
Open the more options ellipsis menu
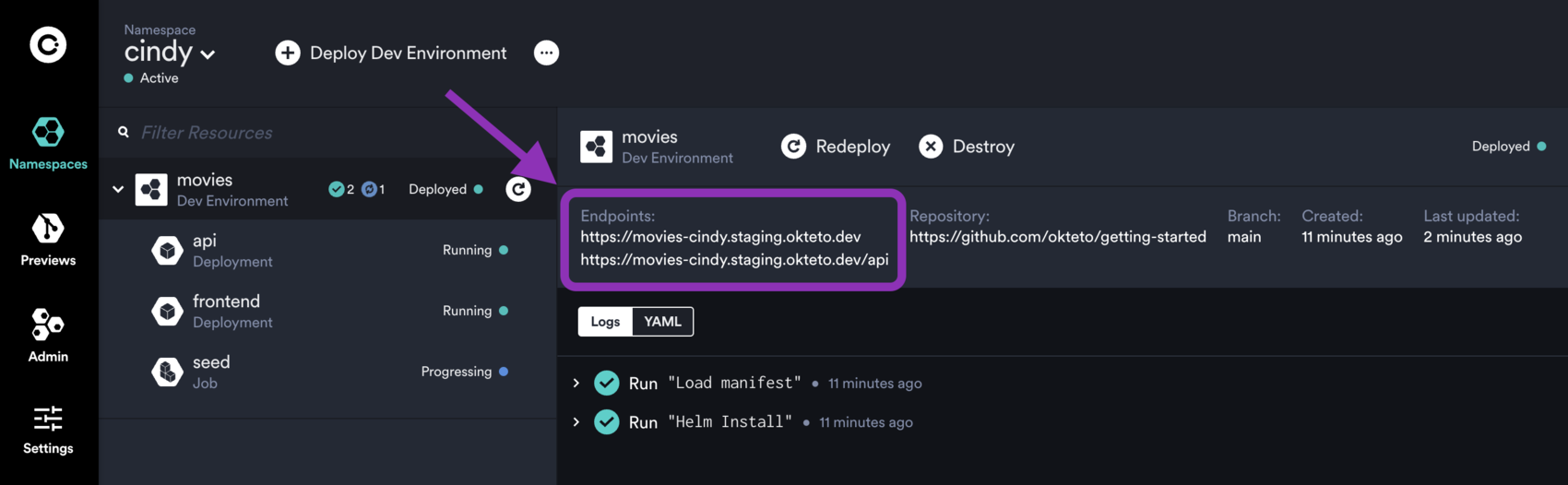coord(546,53)
